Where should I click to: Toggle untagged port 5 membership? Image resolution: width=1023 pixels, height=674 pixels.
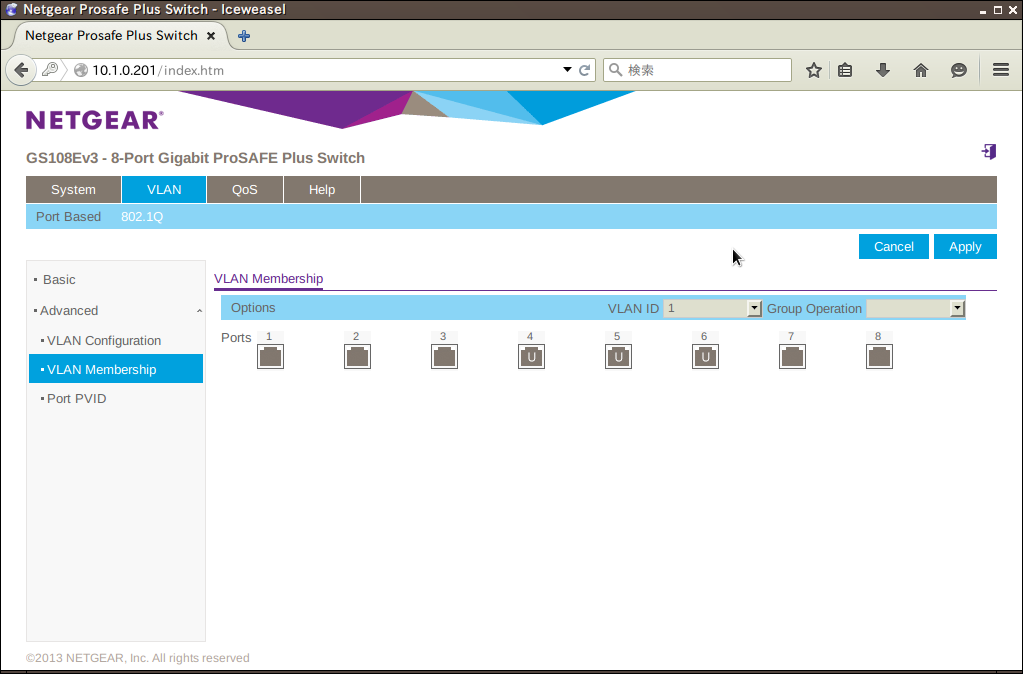(x=618, y=356)
